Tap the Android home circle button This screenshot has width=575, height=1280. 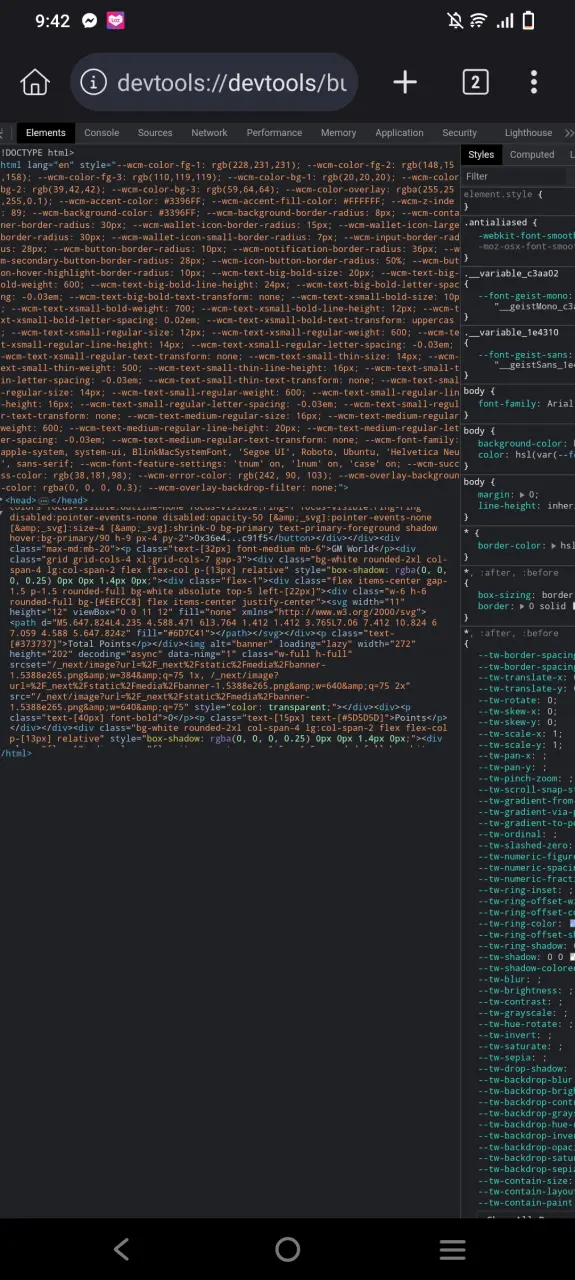pos(287,1249)
